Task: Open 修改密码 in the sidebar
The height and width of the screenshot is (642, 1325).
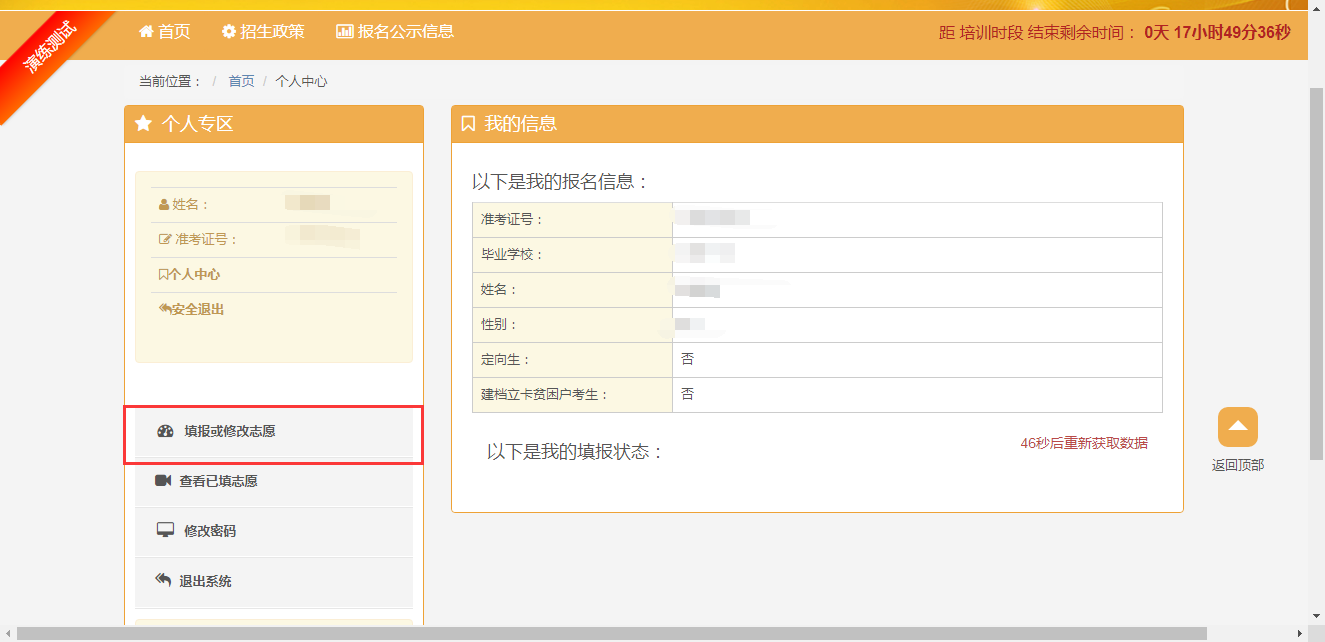Action: click(210, 531)
